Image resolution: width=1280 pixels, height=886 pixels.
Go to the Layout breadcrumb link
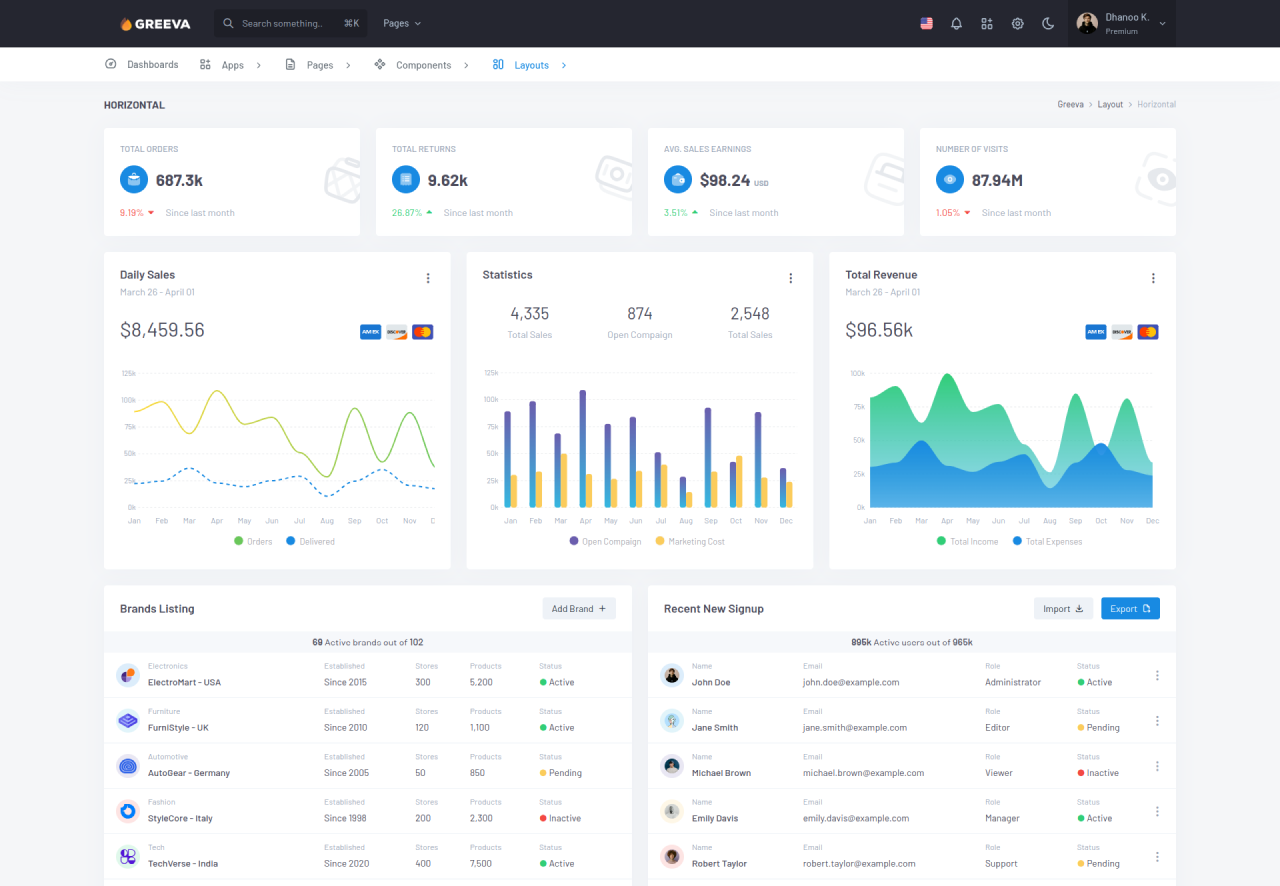[x=1110, y=104]
